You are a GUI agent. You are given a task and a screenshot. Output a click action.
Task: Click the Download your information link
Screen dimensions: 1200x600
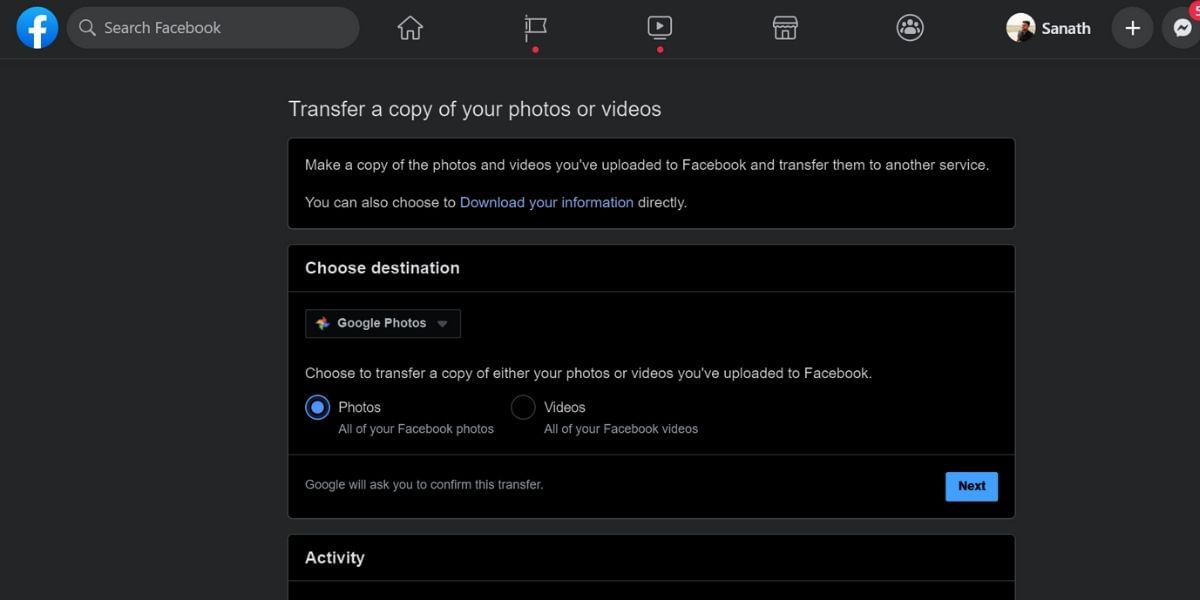point(546,201)
